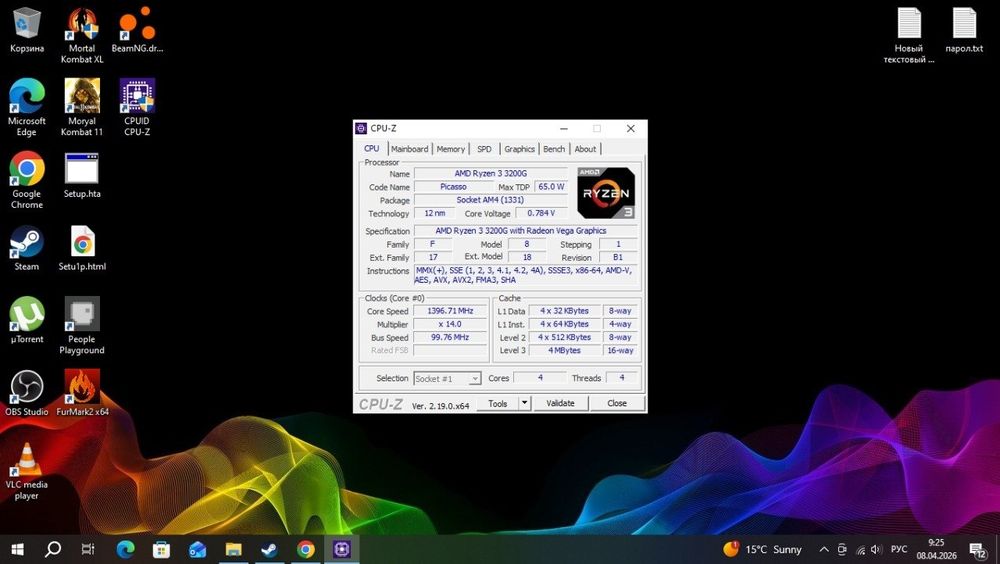Open Microsoft Edge desktop shortcut
The image size is (1000, 564).
[27, 107]
